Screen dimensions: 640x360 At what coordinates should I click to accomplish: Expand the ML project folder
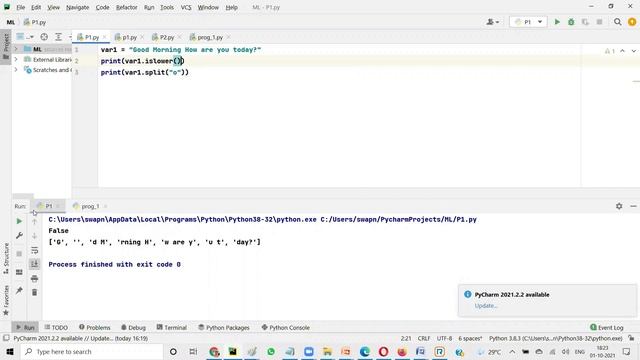[x=16, y=49]
